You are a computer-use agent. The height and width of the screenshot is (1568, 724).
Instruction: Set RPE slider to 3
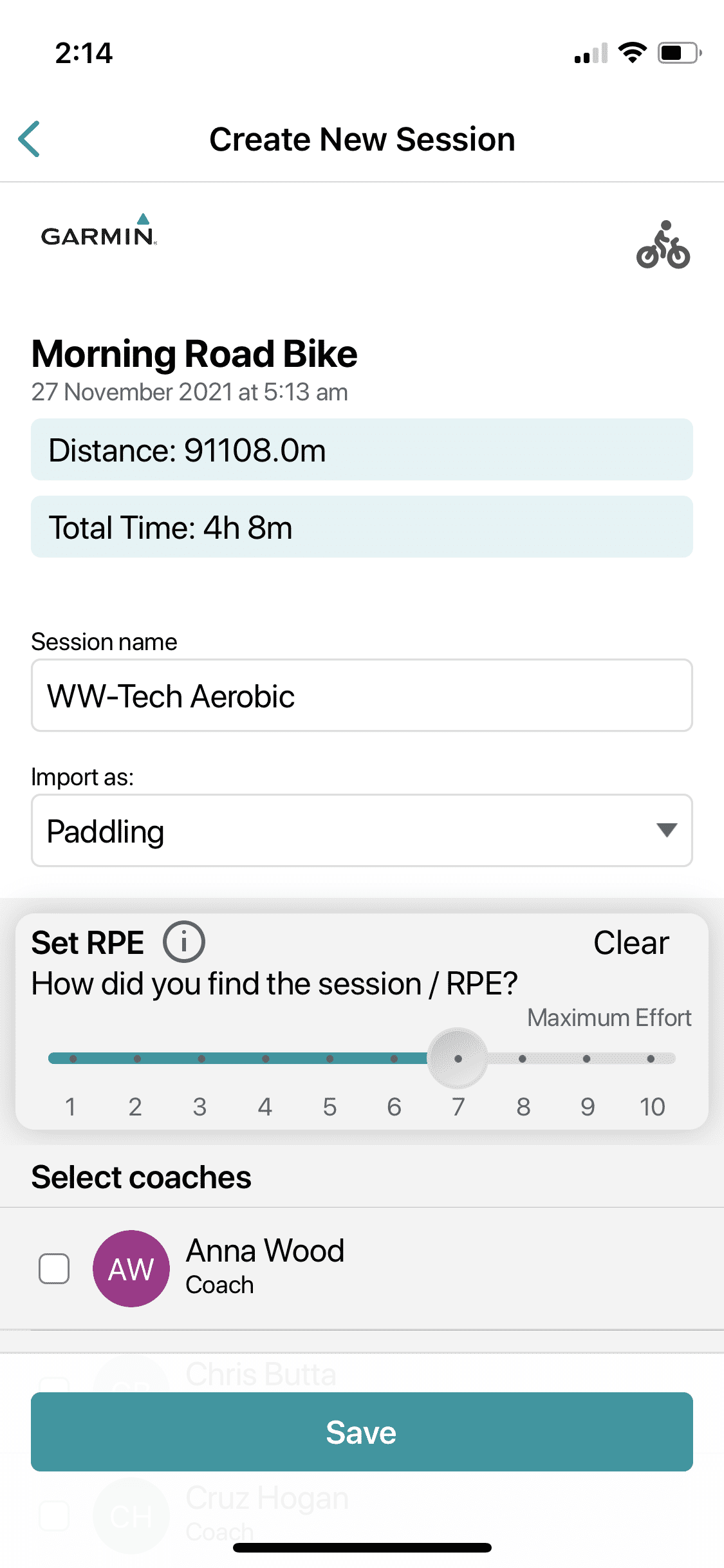(x=201, y=1059)
